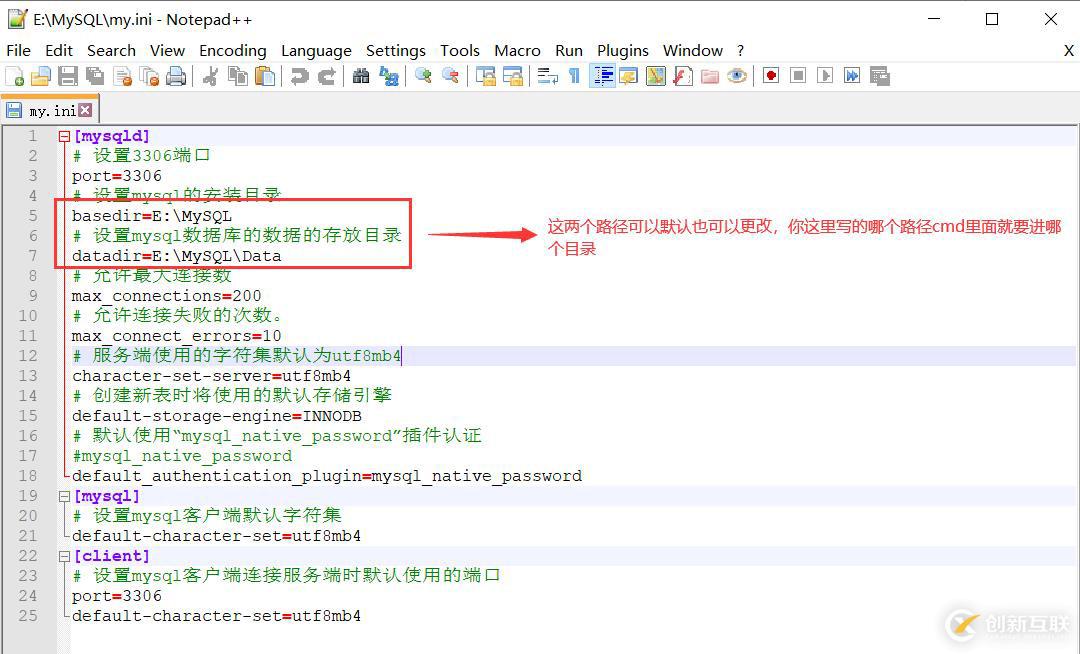Viewport: 1080px width, 654px height.
Task: Maximize the Notepad++ window
Action: click(x=992, y=19)
